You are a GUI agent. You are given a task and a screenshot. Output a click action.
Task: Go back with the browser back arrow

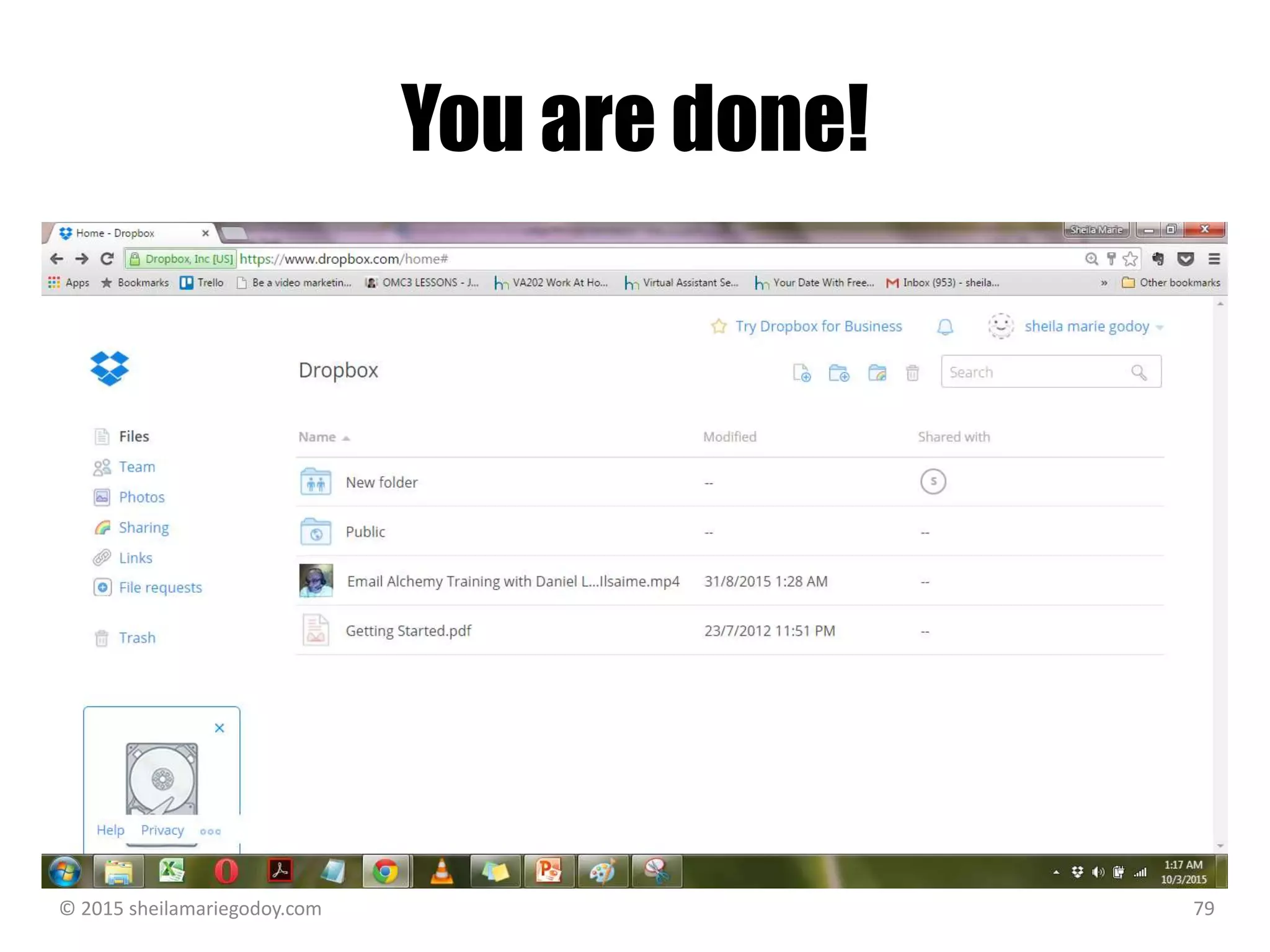[56, 258]
